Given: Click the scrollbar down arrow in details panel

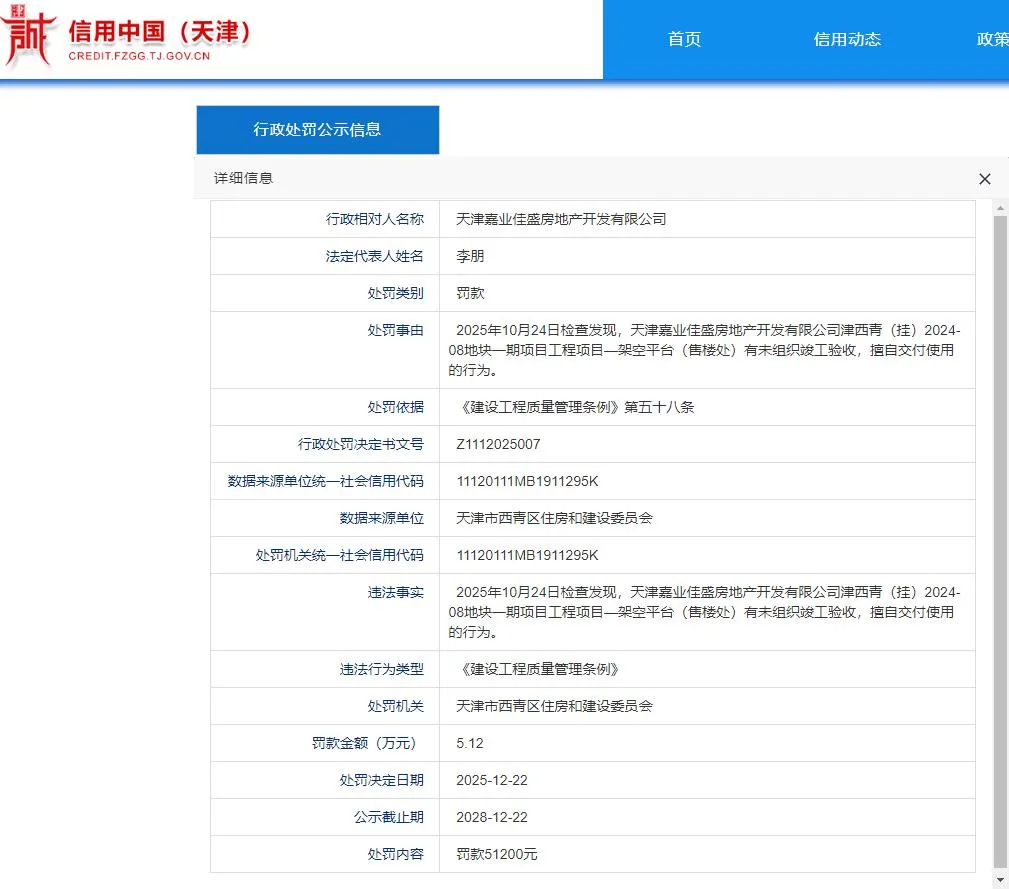Looking at the screenshot, I should 1000,878.
